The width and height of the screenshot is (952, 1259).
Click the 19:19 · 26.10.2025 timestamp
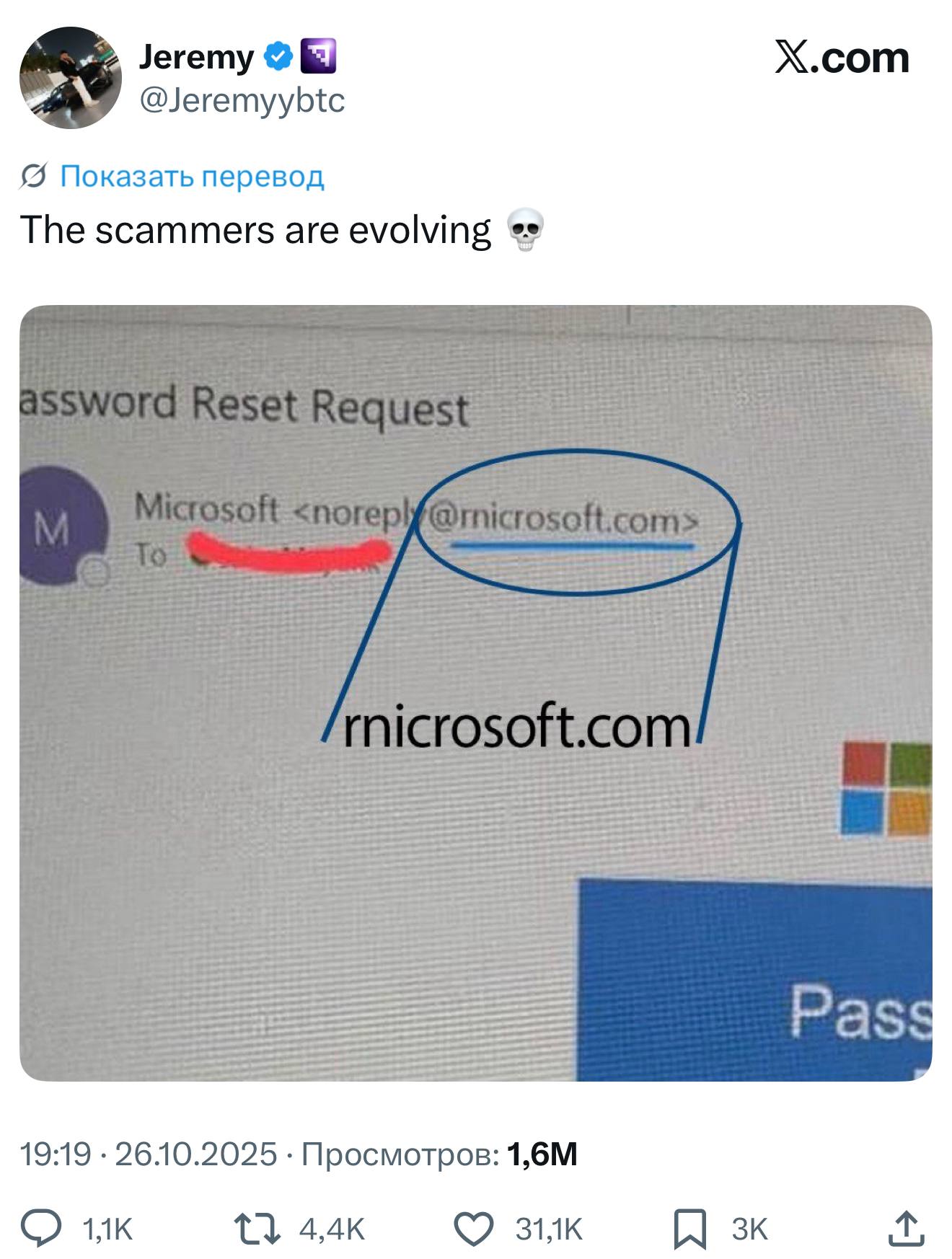pos(149,1154)
